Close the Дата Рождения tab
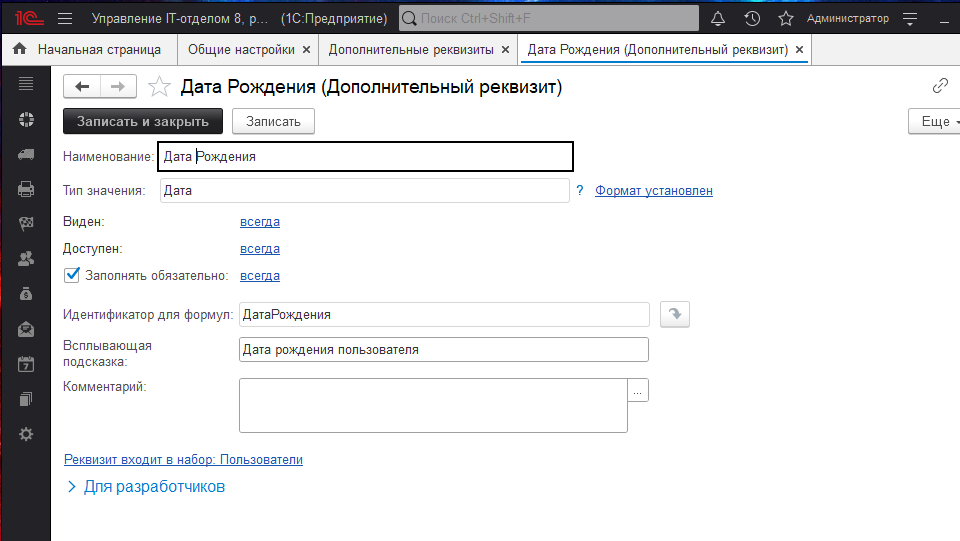 pos(799,49)
